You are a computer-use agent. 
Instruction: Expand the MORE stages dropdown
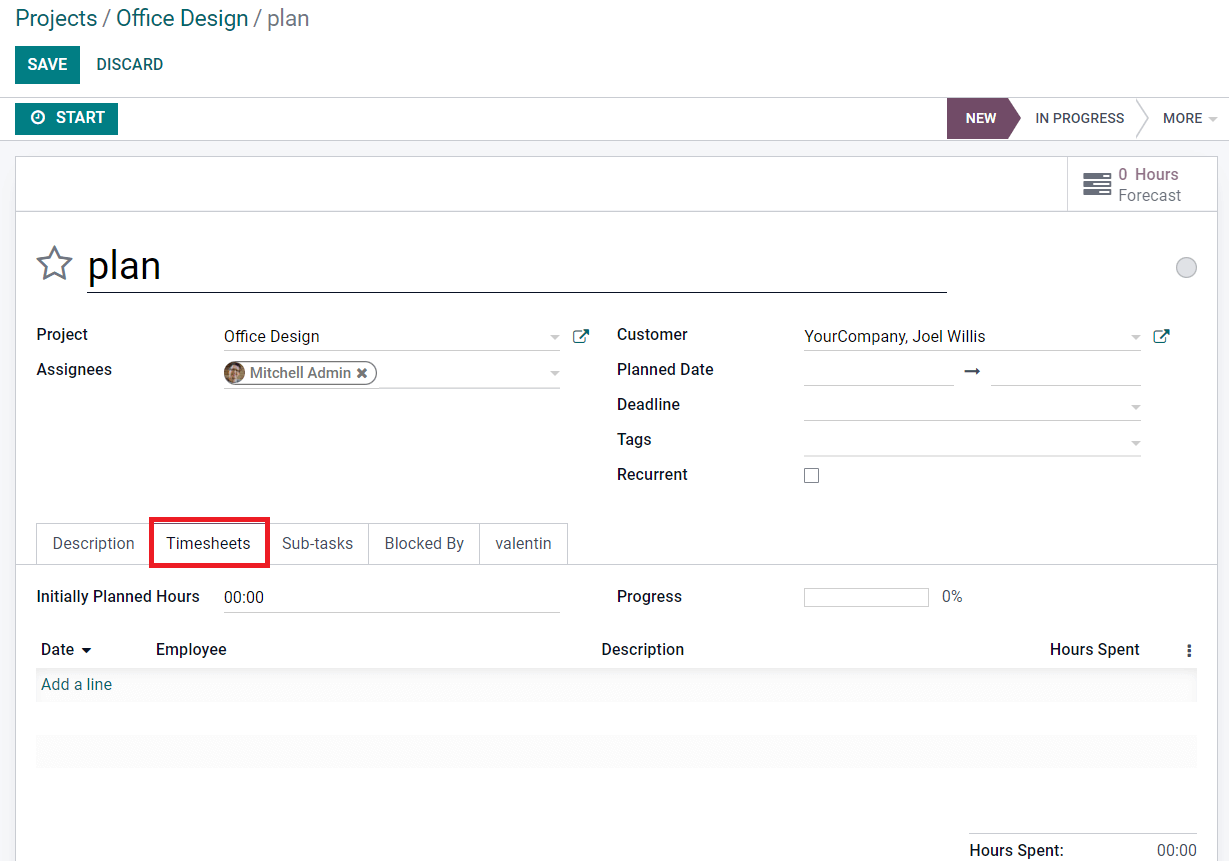tap(1190, 118)
